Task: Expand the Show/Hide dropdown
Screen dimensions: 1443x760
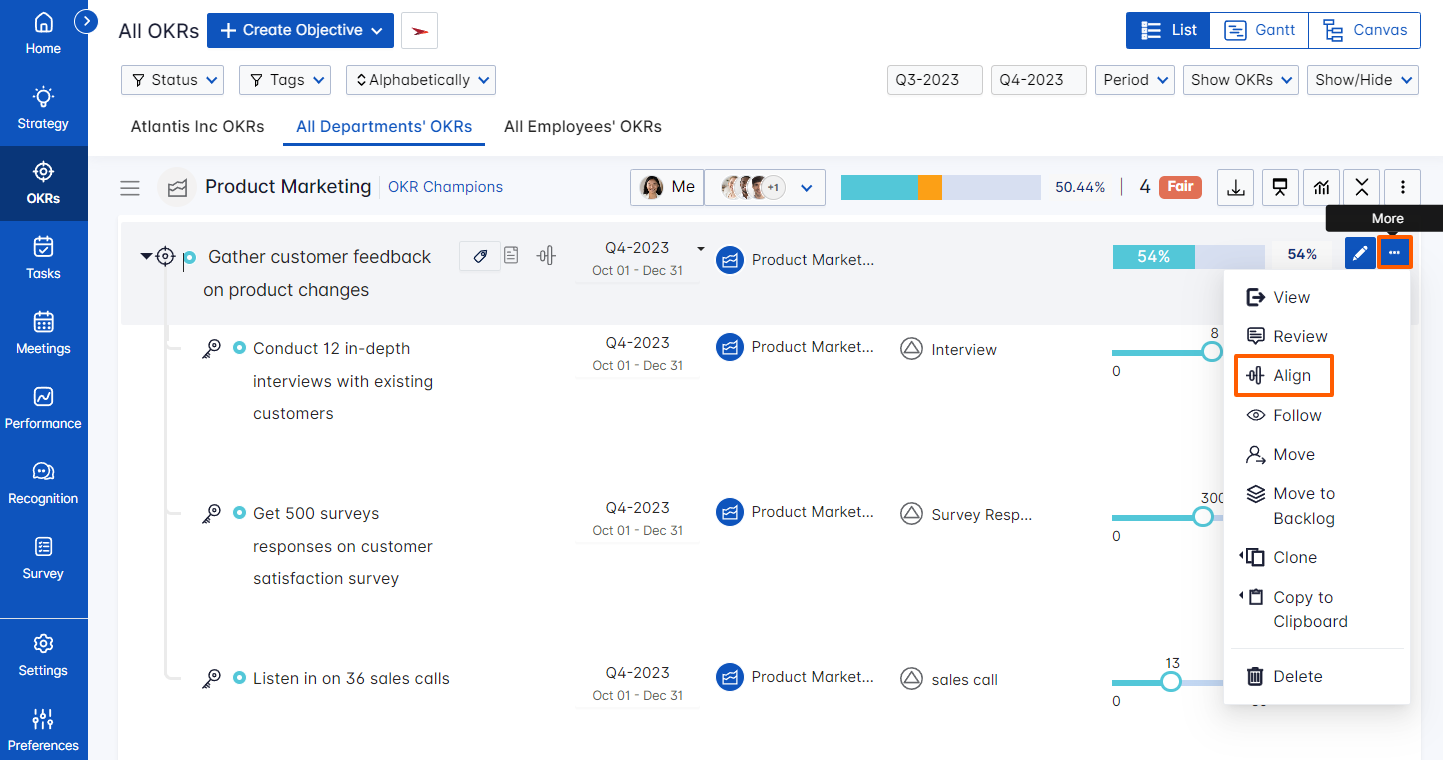Action: tap(1362, 80)
